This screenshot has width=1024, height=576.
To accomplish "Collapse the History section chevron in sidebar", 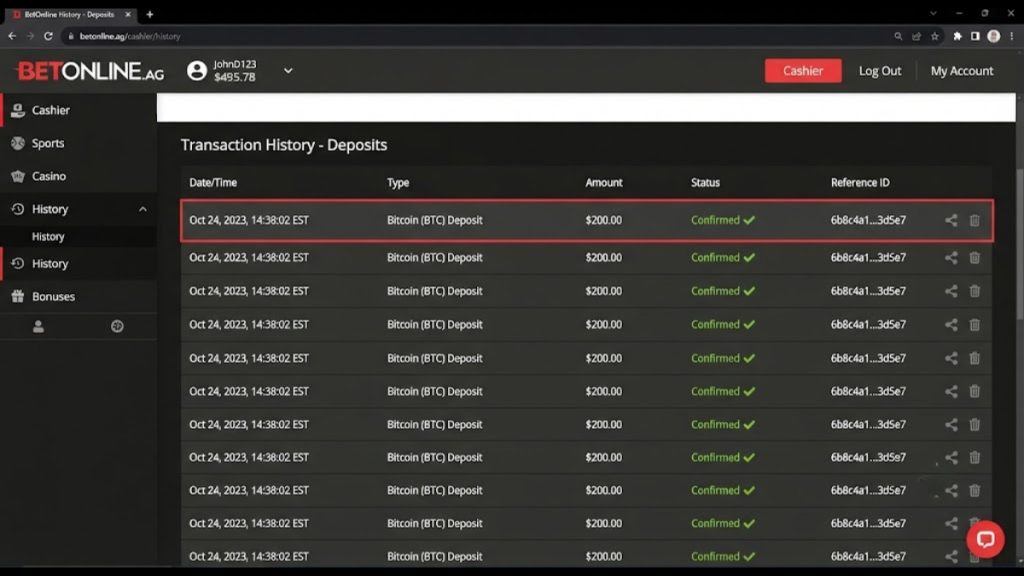I will (x=142, y=209).
